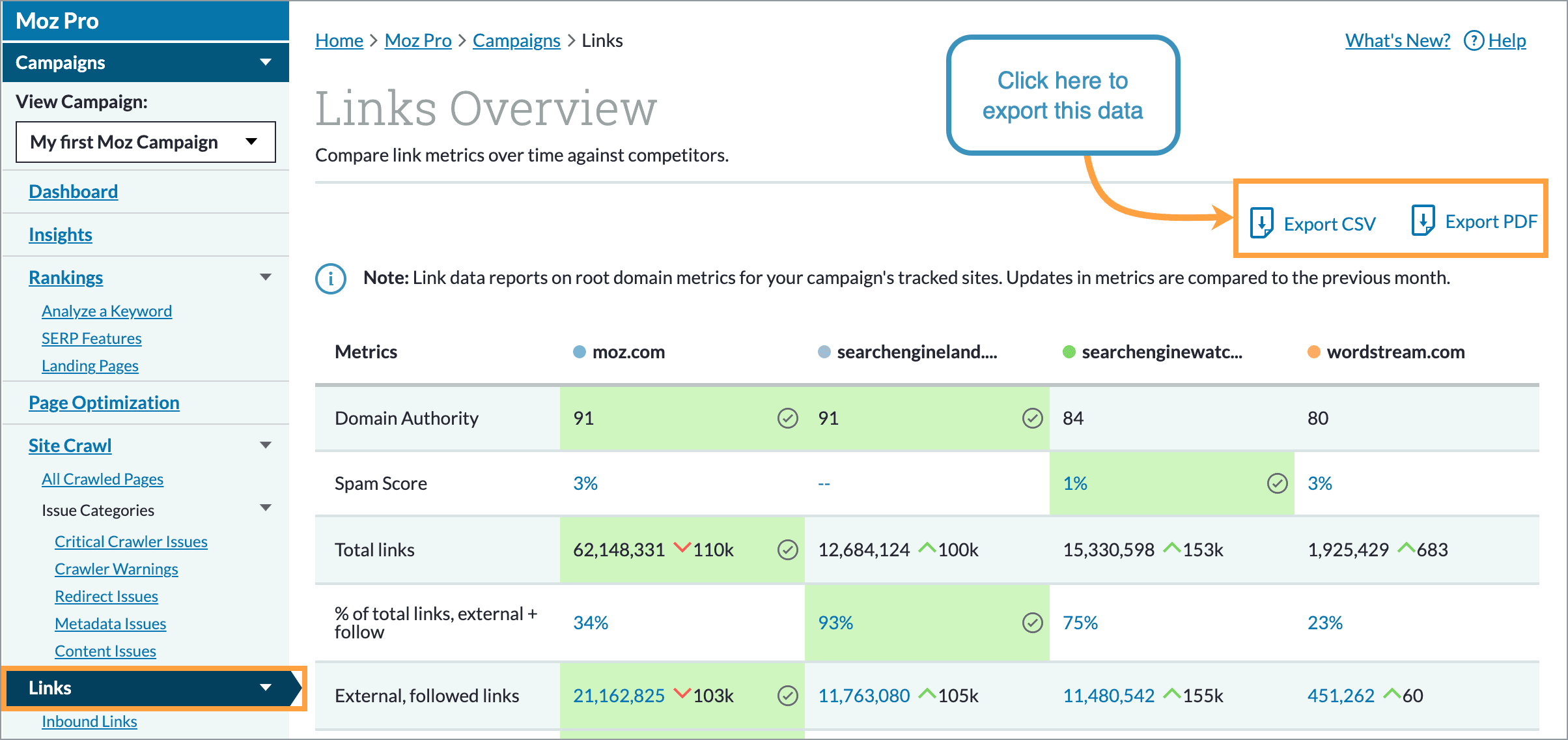Open the Help question-mark icon

tap(1474, 40)
